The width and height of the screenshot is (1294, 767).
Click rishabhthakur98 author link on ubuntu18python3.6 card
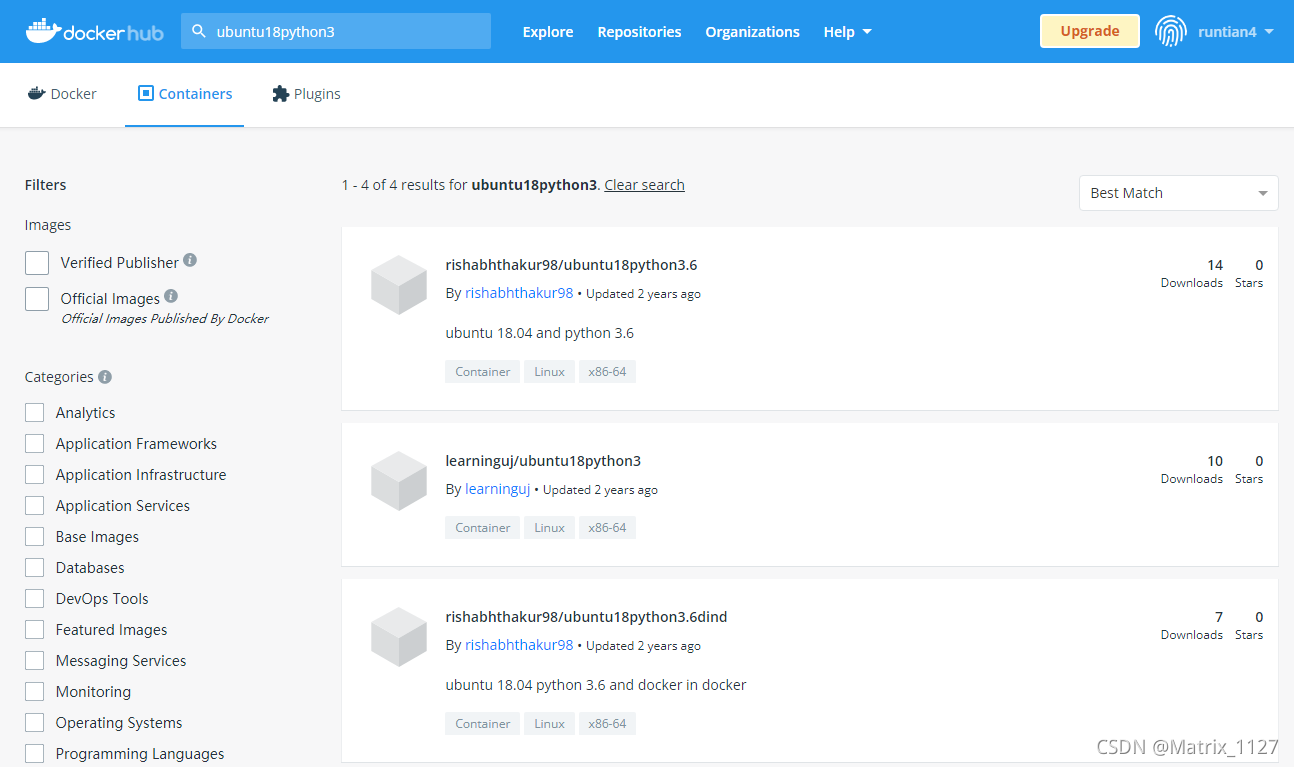[519, 293]
